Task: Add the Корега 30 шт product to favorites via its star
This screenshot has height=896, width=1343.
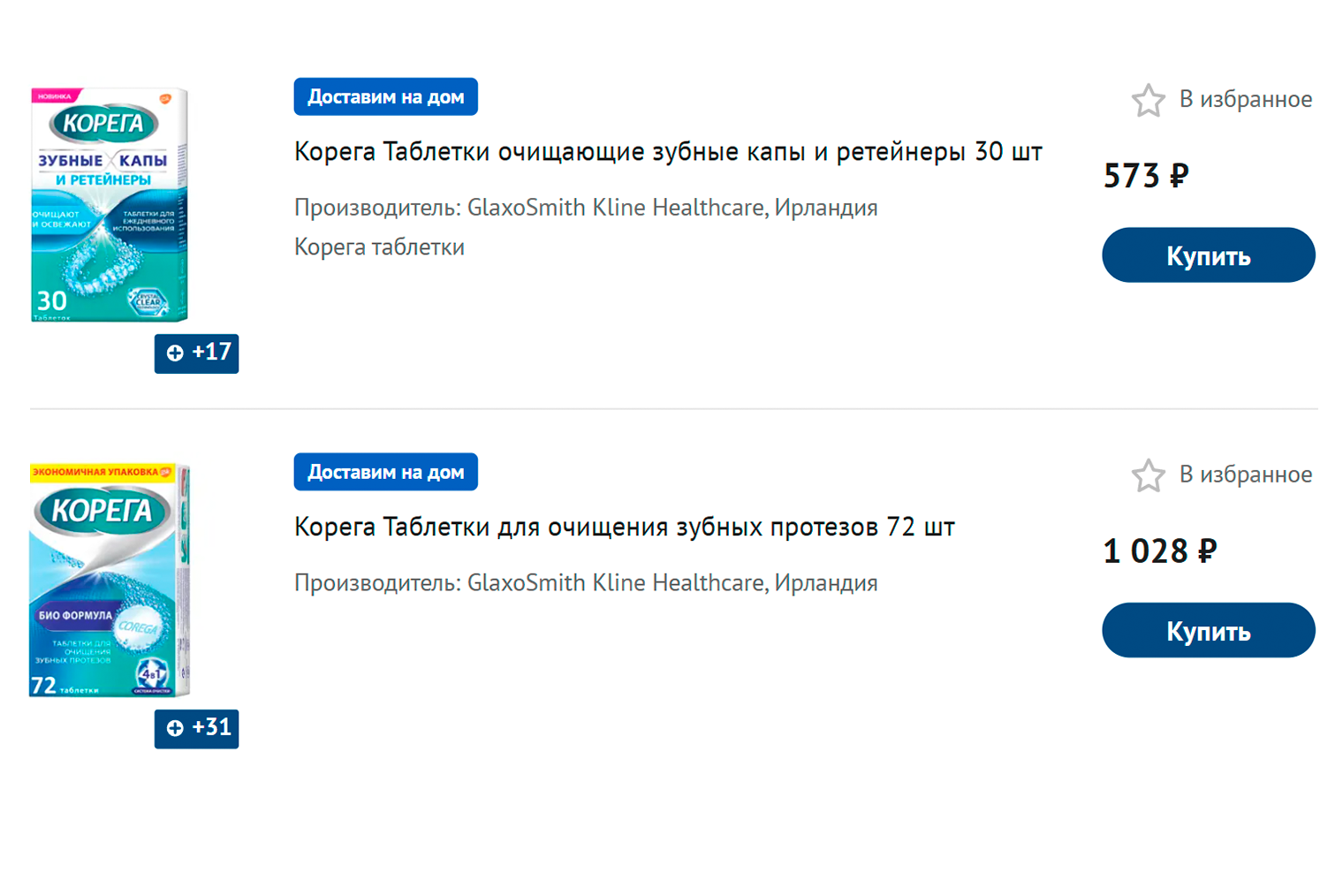Action: pos(1148,100)
